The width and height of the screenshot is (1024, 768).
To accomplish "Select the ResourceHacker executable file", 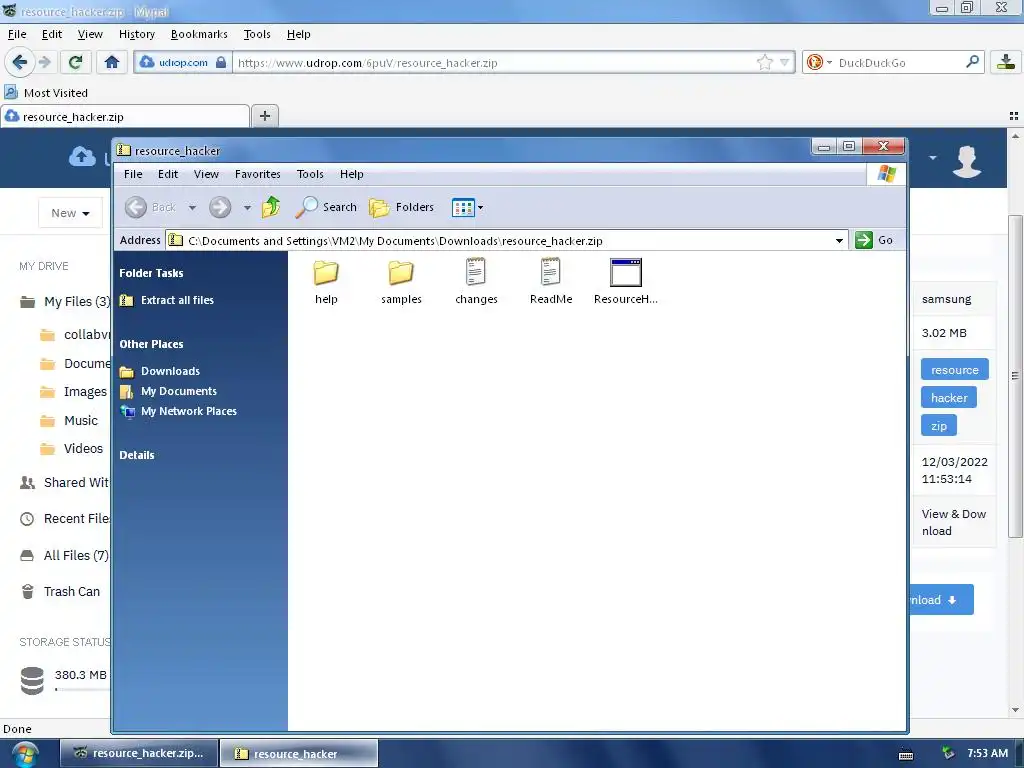I will [626, 282].
